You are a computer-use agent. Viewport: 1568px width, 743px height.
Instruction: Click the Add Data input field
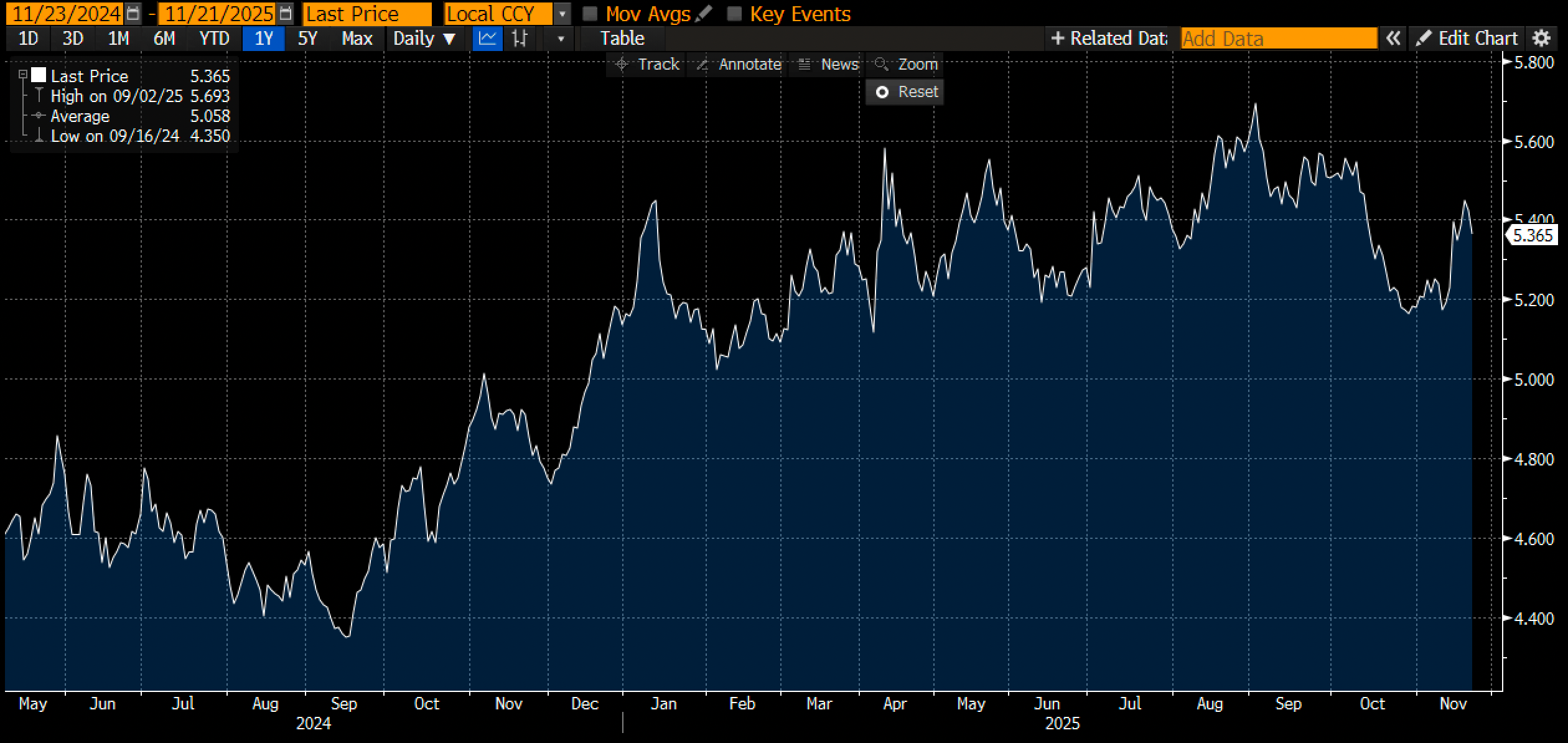tap(1279, 39)
